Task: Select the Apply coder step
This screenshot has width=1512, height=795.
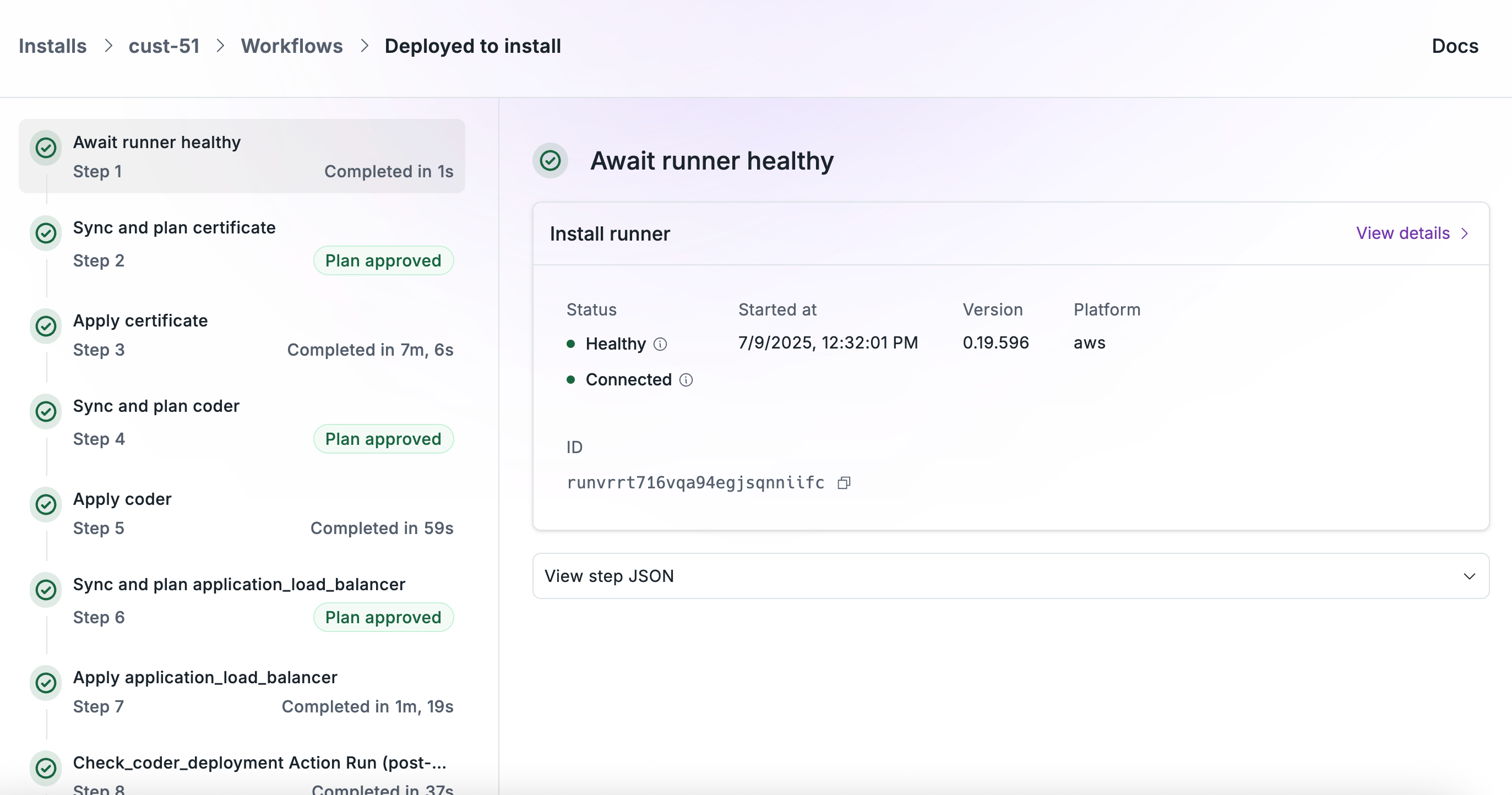Action: [x=242, y=513]
